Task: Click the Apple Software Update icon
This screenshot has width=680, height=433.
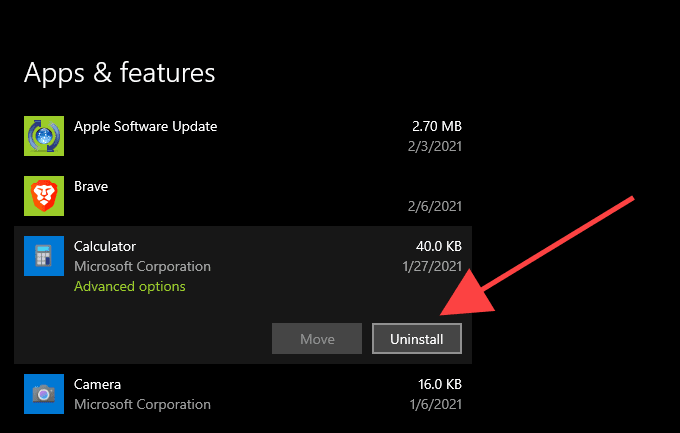Action: [43, 136]
